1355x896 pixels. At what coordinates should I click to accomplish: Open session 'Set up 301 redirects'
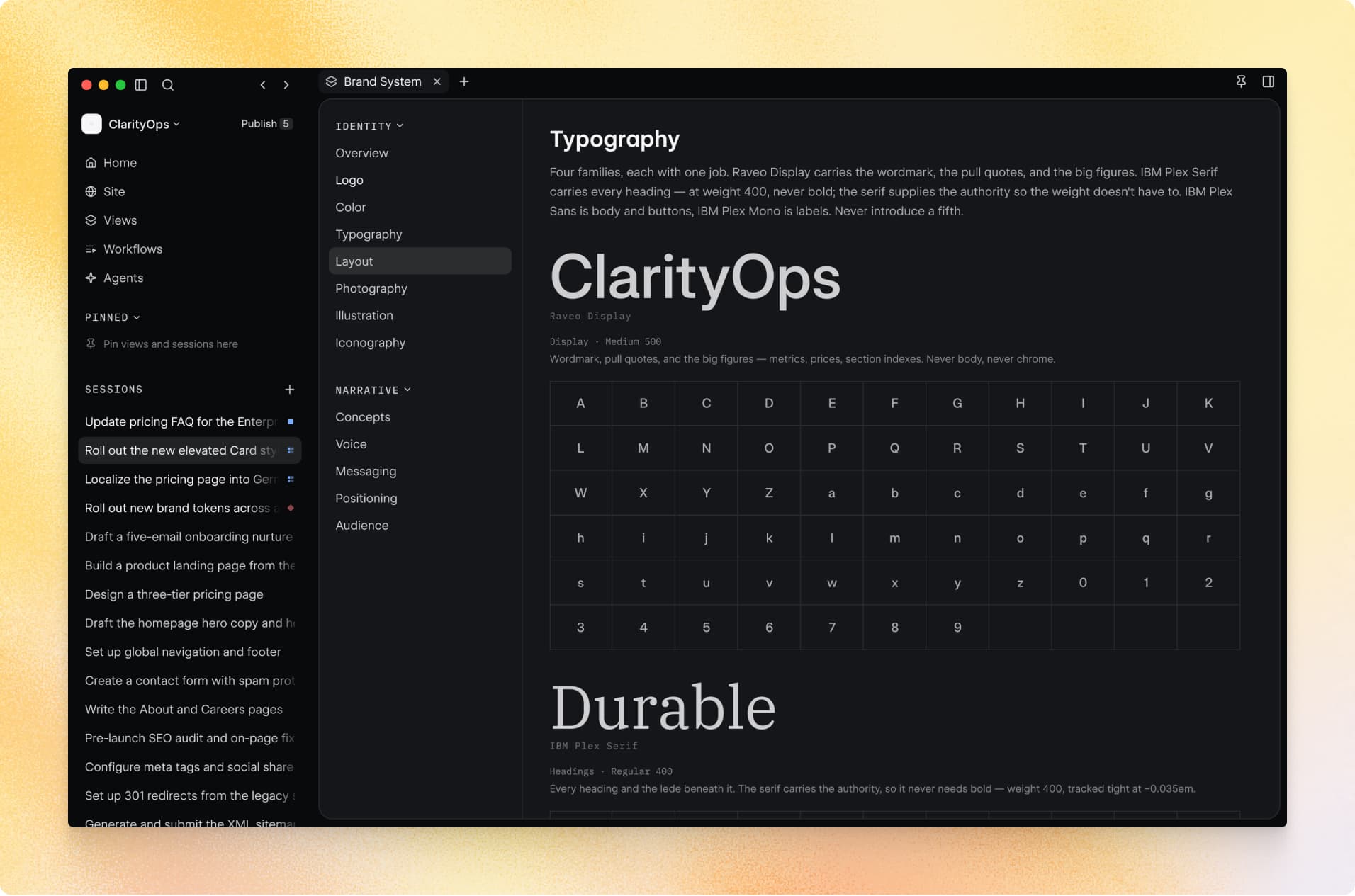click(190, 796)
